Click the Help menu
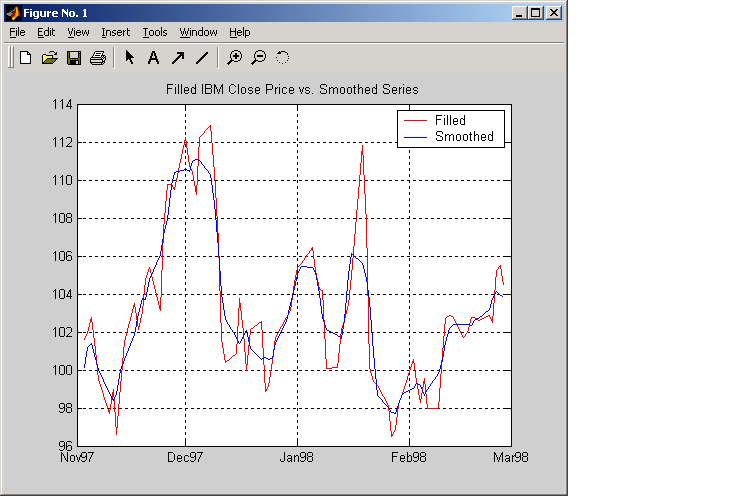 (240, 32)
